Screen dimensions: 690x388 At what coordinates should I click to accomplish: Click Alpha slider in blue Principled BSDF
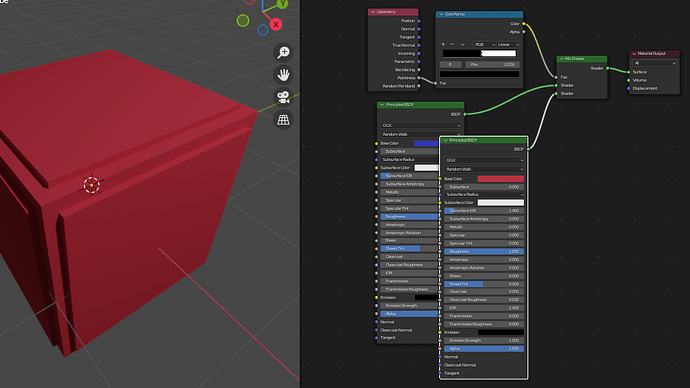(x=410, y=314)
